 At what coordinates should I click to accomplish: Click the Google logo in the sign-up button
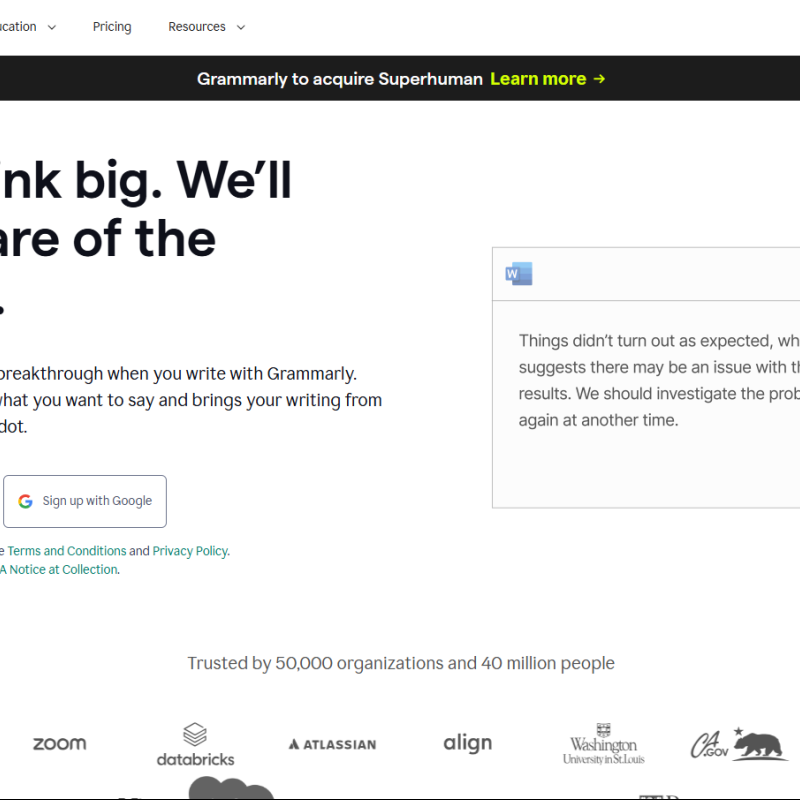pyautogui.click(x=26, y=501)
